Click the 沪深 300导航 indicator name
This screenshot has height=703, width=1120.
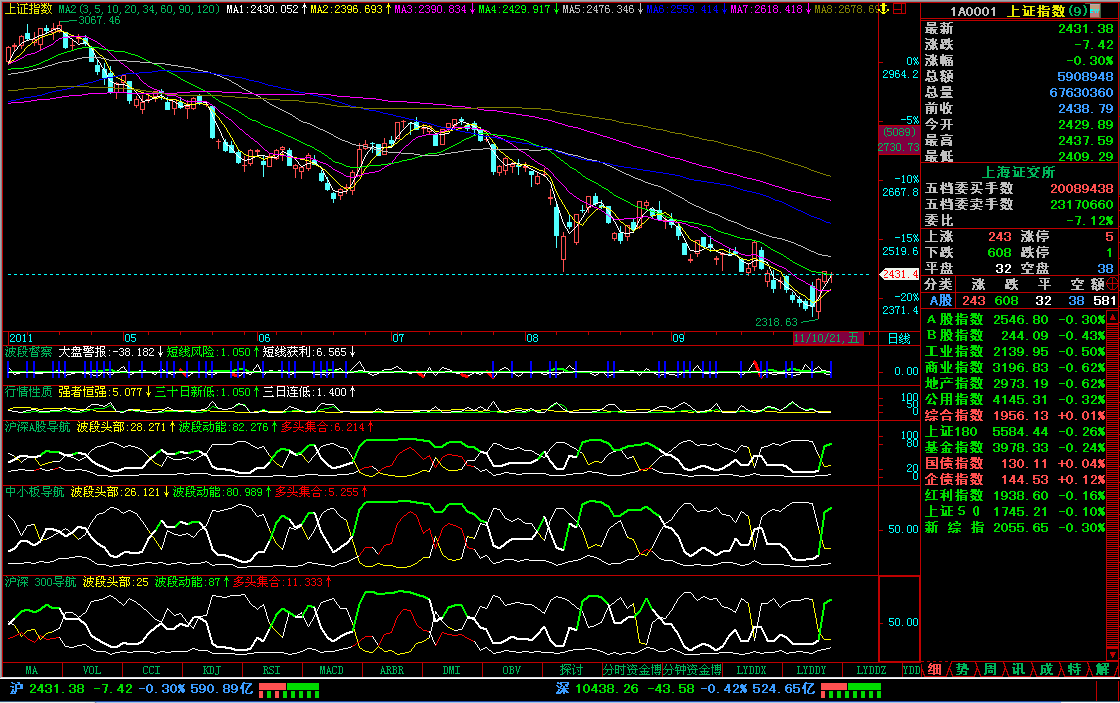(x=41, y=582)
